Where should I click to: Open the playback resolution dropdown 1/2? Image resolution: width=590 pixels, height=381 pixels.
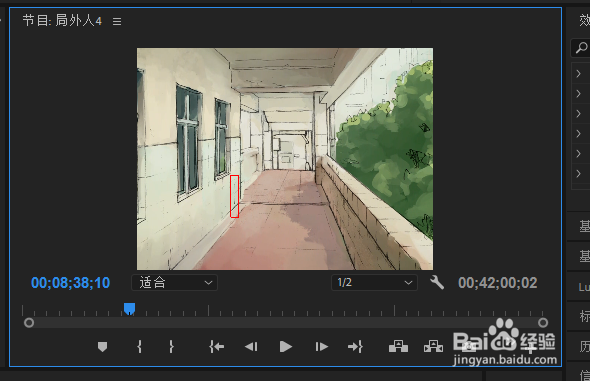(x=374, y=282)
